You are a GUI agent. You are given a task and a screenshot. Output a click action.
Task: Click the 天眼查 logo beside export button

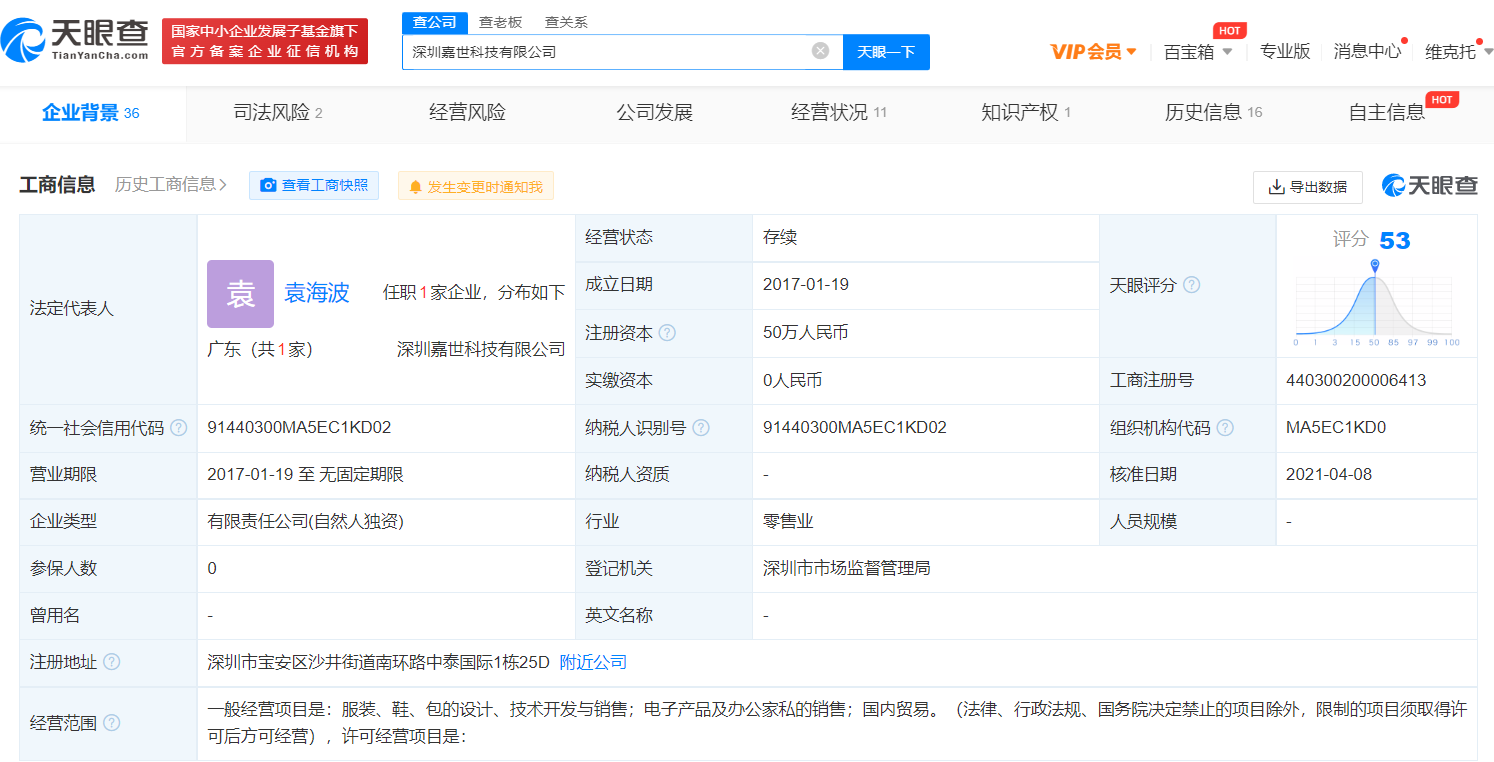[1430, 186]
